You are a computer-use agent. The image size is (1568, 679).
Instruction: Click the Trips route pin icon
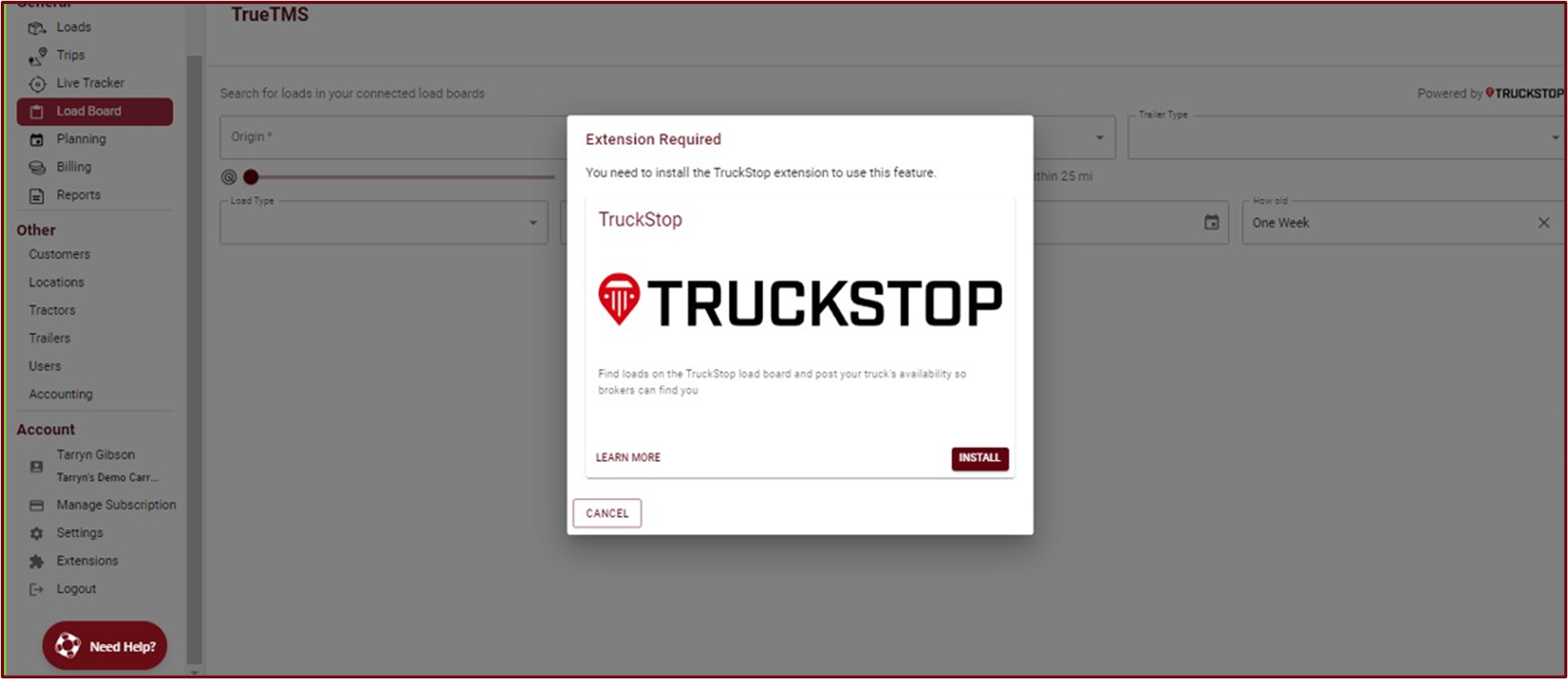[37, 56]
